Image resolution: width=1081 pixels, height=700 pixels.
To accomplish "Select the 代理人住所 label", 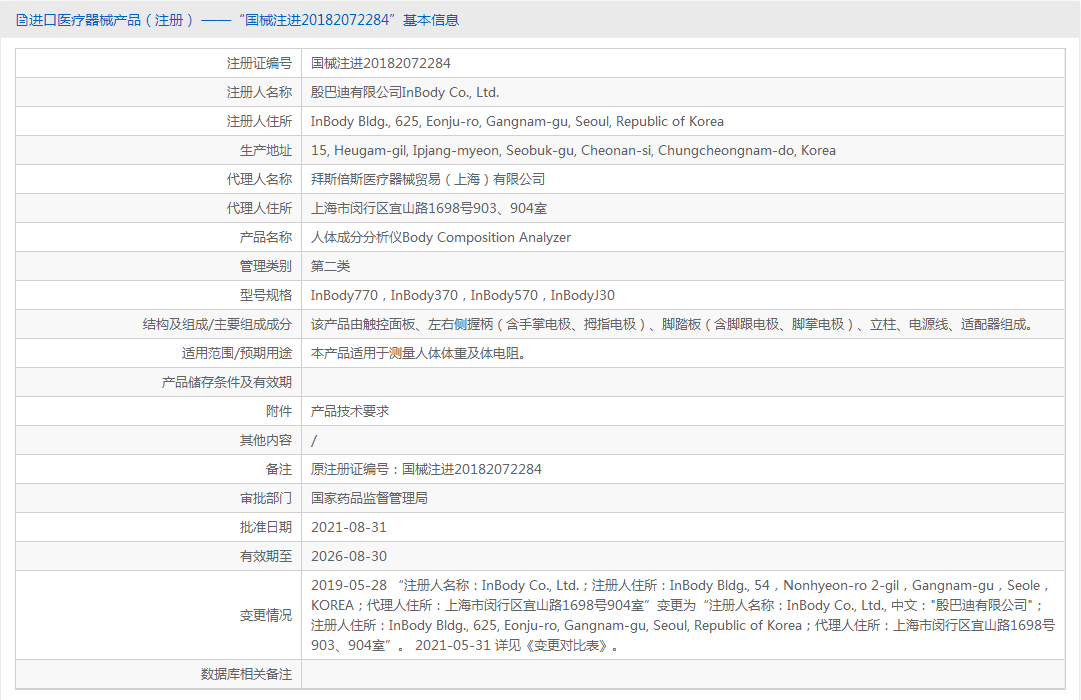I will point(259,208).
